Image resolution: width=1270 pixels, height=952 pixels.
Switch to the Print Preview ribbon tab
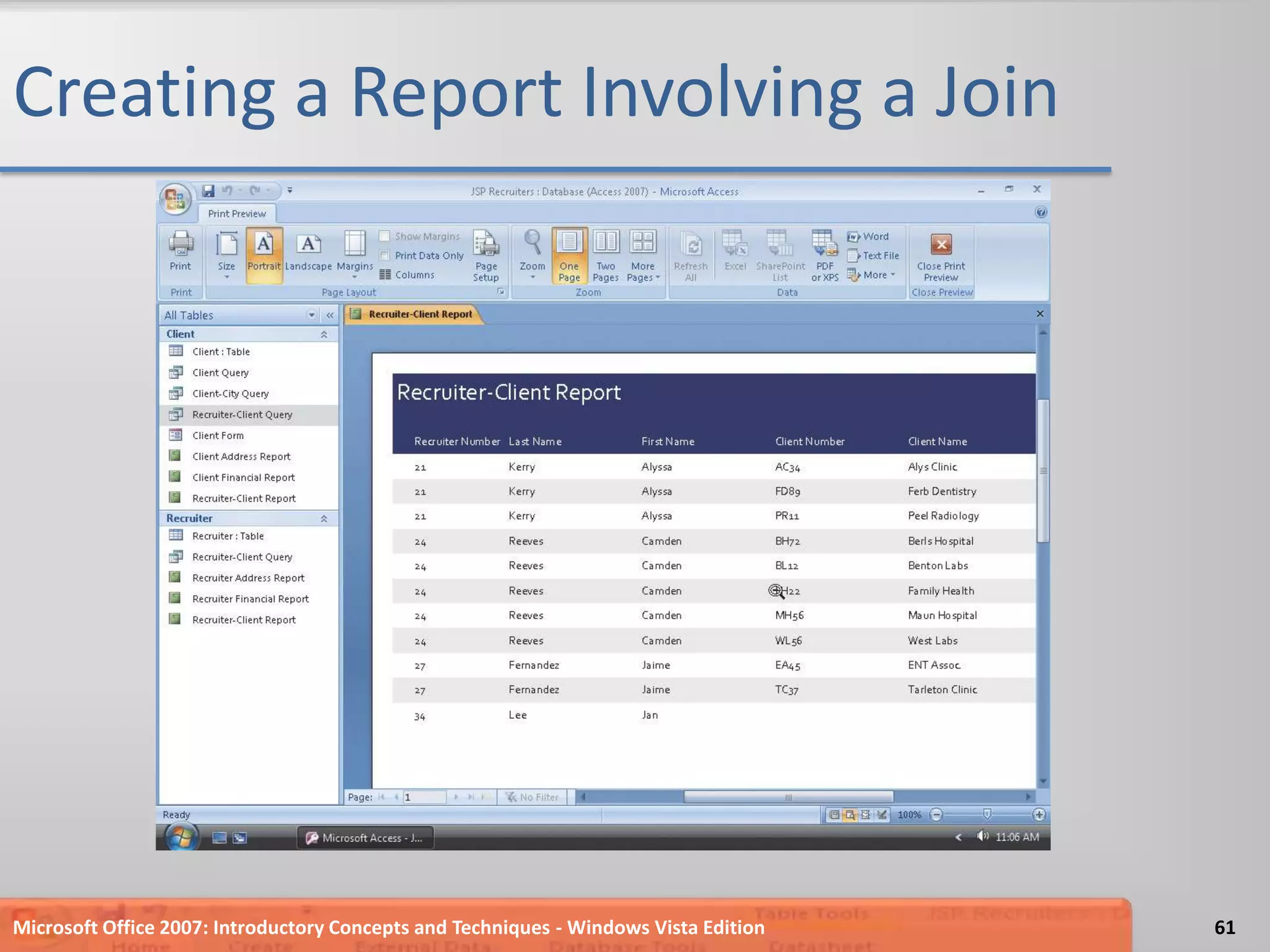click(x=237, y=213)
